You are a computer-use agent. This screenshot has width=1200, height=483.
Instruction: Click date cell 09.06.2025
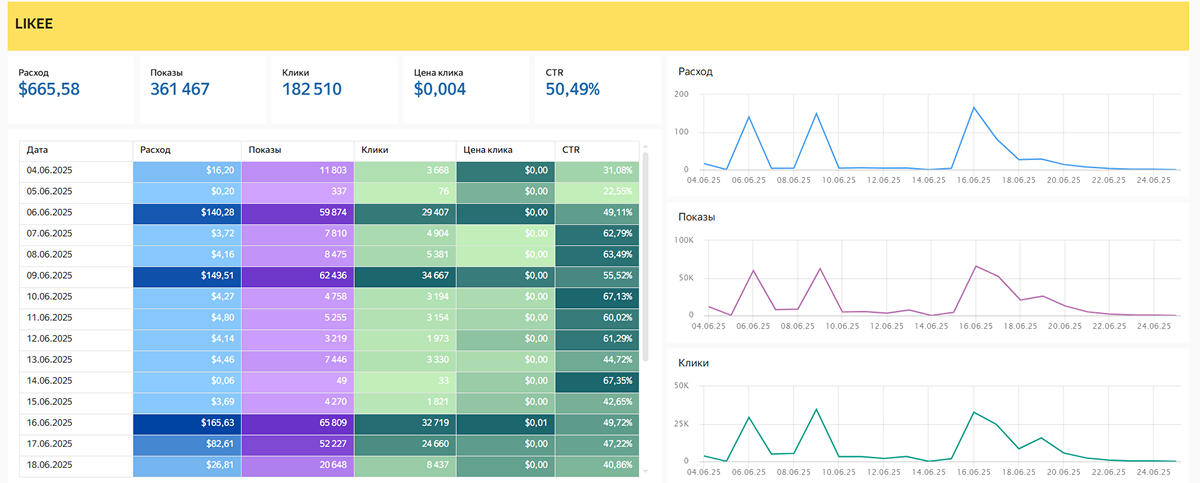[x=76, y=276]
